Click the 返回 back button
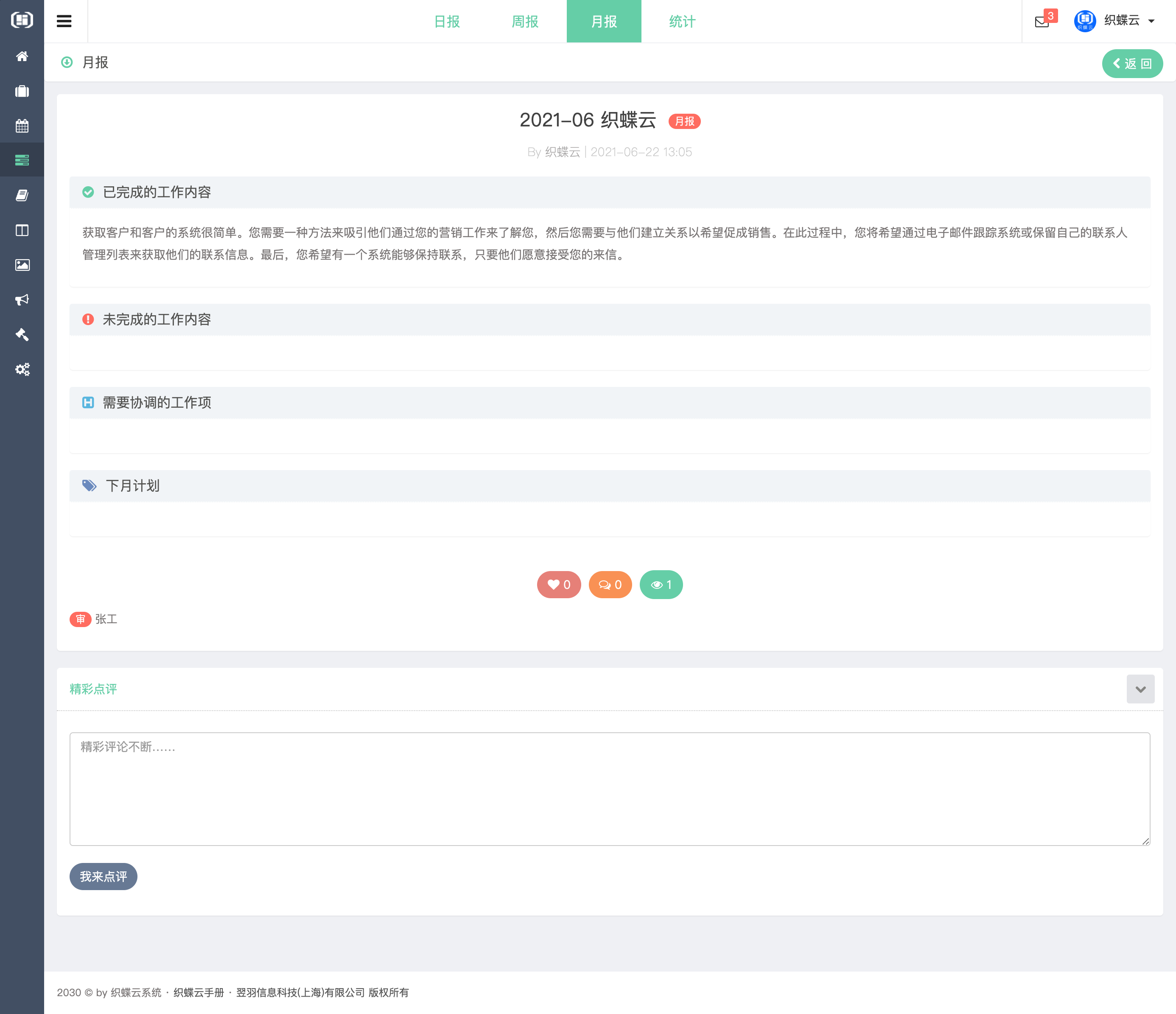 coord(1132,64)
